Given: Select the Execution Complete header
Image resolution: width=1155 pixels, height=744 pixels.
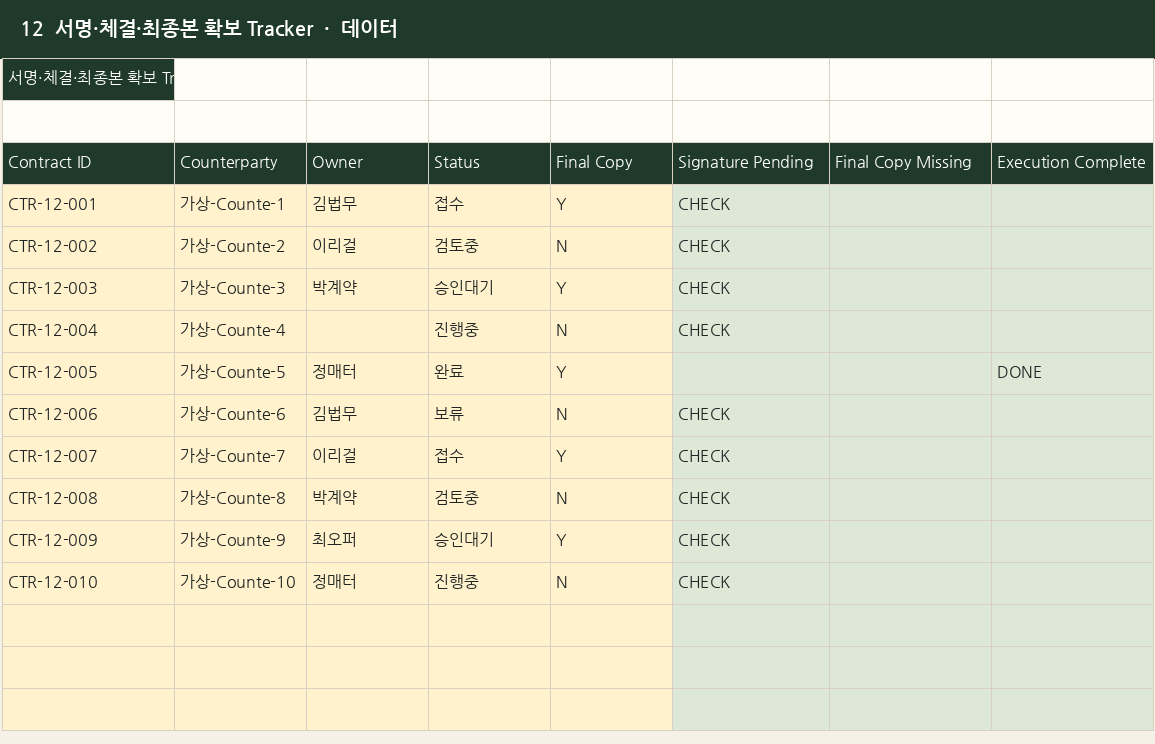Looking at the screenshot, I should (x=1072, y=163).
